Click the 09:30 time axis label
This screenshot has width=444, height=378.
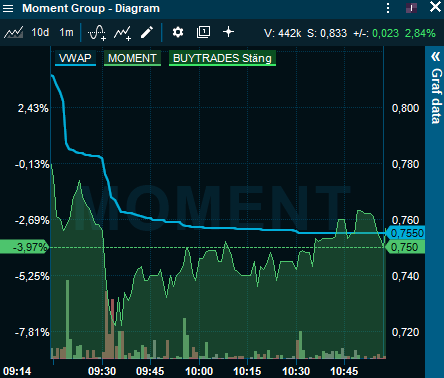[102, 371]
